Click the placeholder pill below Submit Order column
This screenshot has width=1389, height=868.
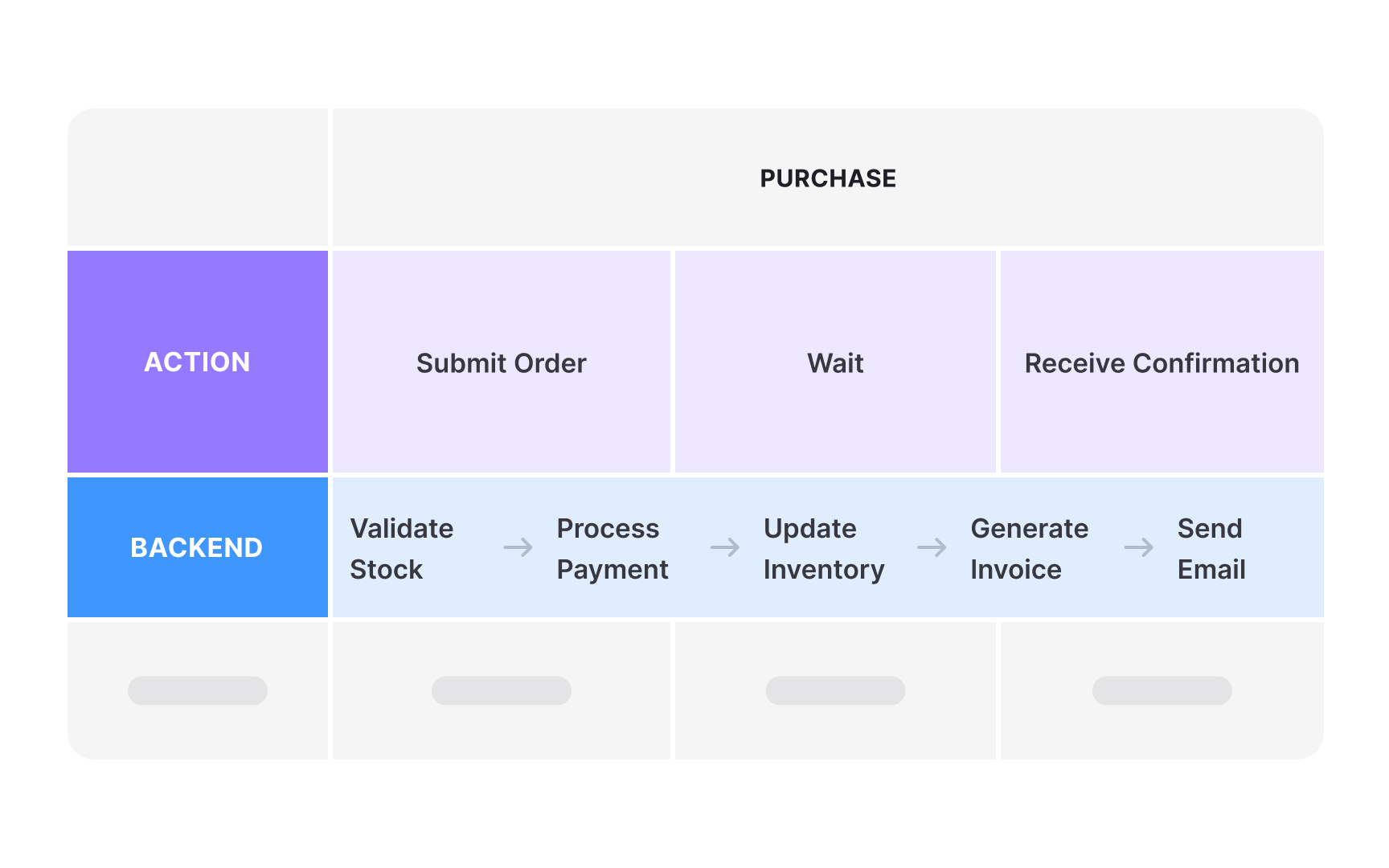click(x=502, y=690)
